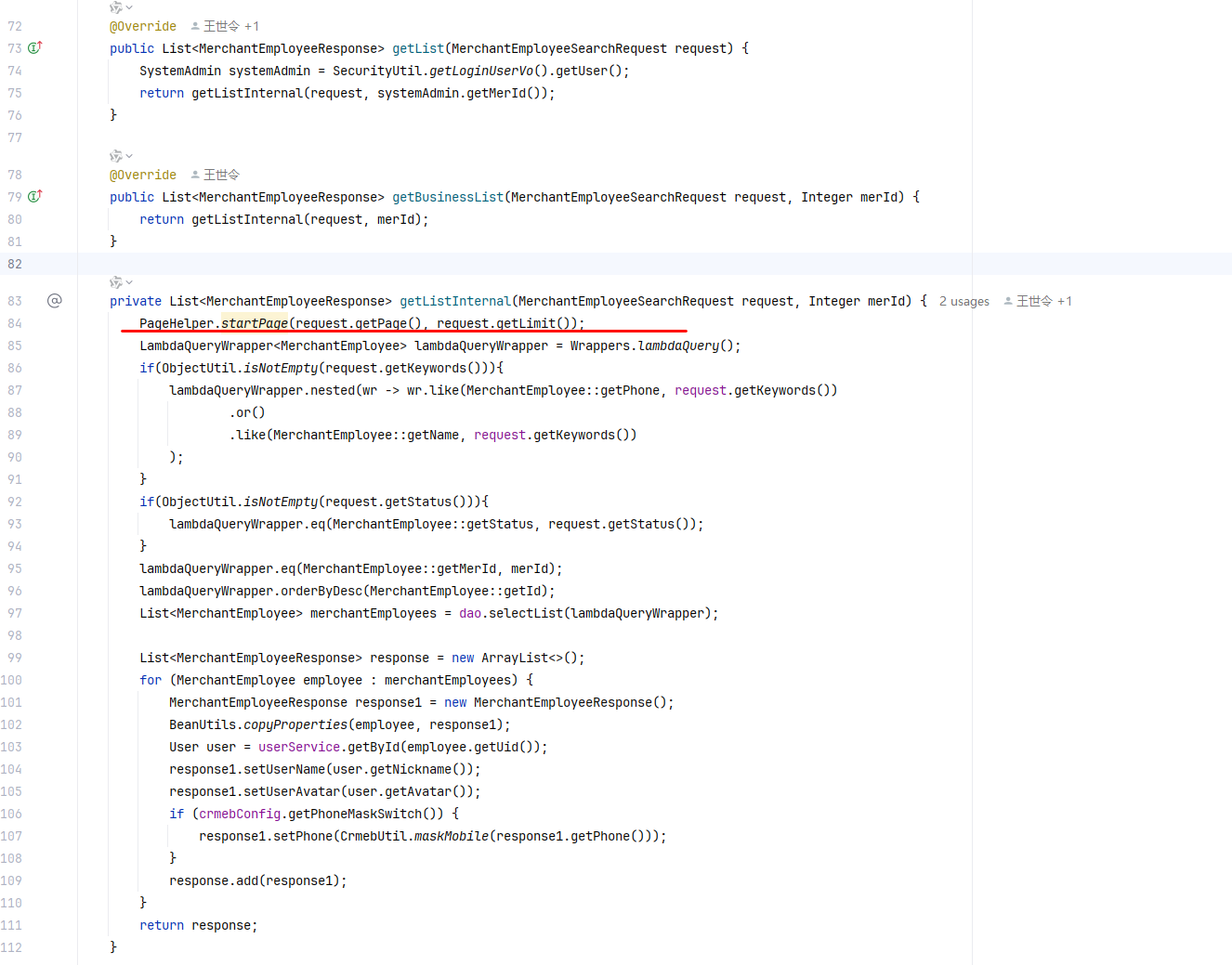Show the '王世令 +1' author hint beside getList's @Override

(225, 26)
